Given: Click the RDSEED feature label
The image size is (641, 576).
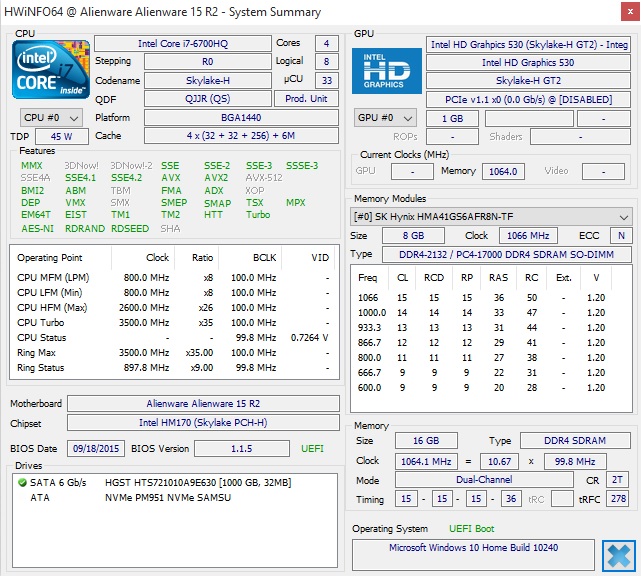Looking at the screenshot, I should [130, 229].
